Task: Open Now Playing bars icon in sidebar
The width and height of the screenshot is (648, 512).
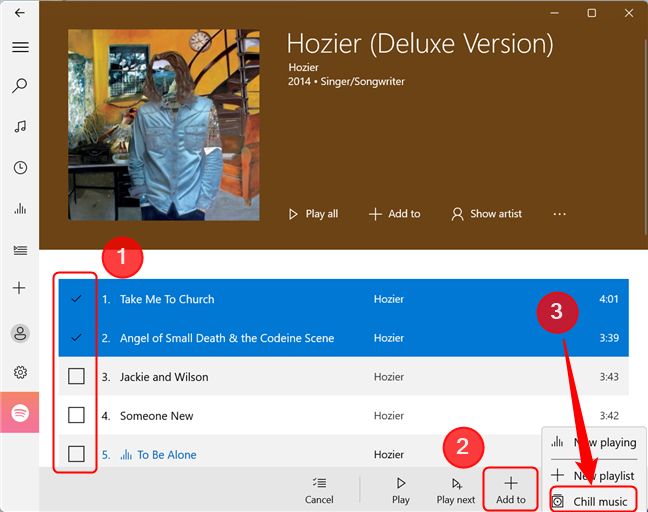Action: [20, 208]
